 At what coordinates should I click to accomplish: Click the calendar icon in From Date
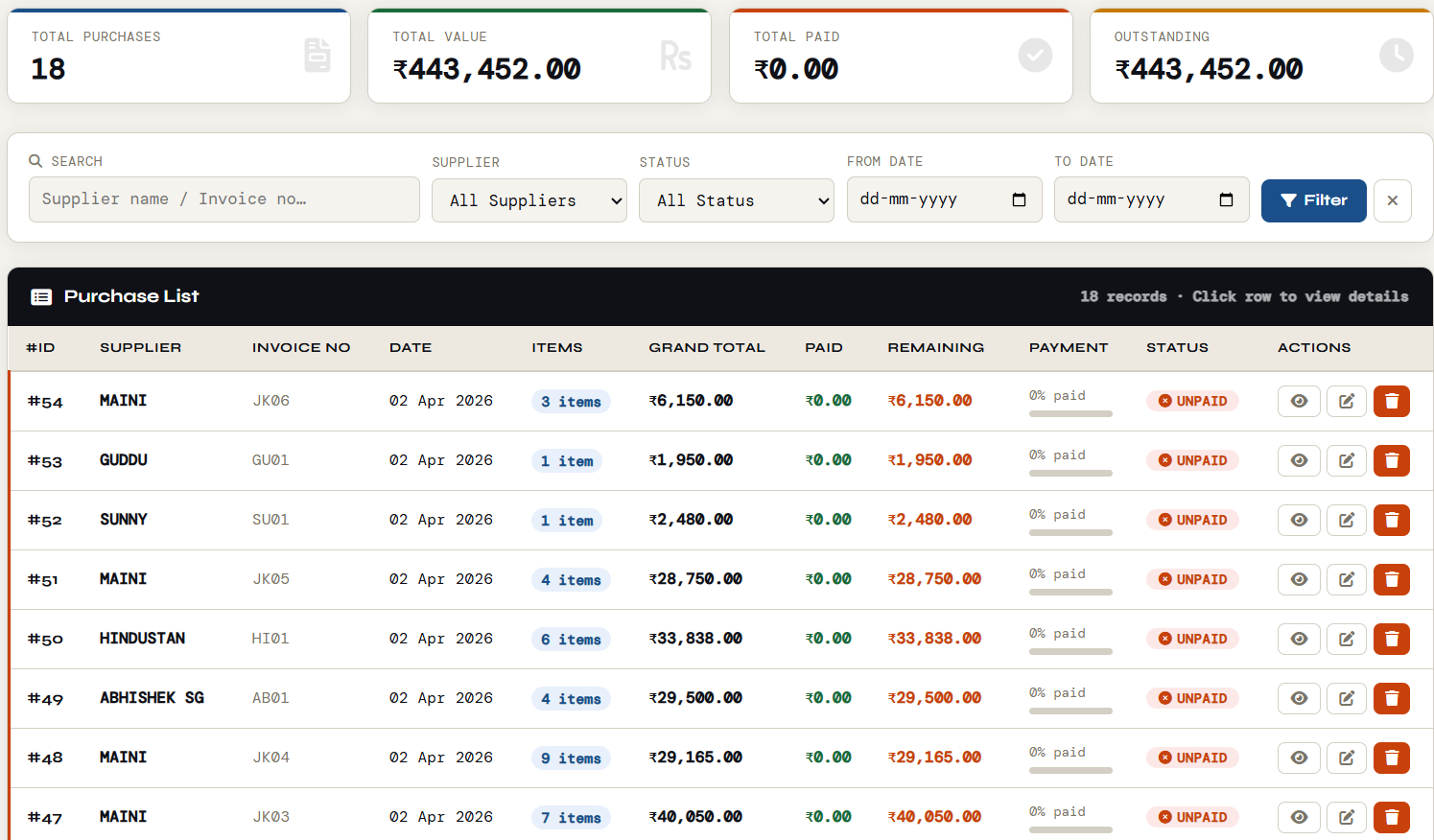tap(1019, 199)
